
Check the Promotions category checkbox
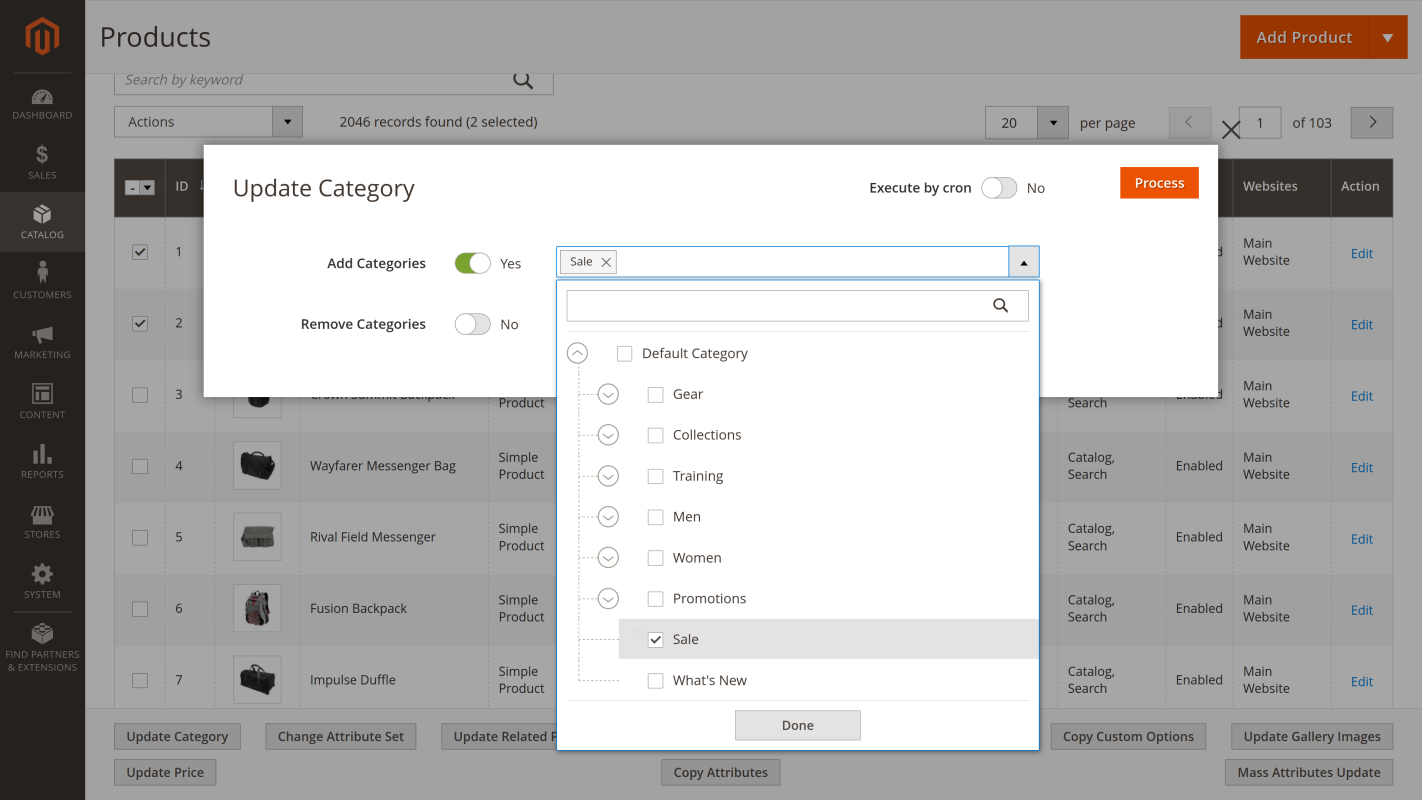tap(656, 599)
